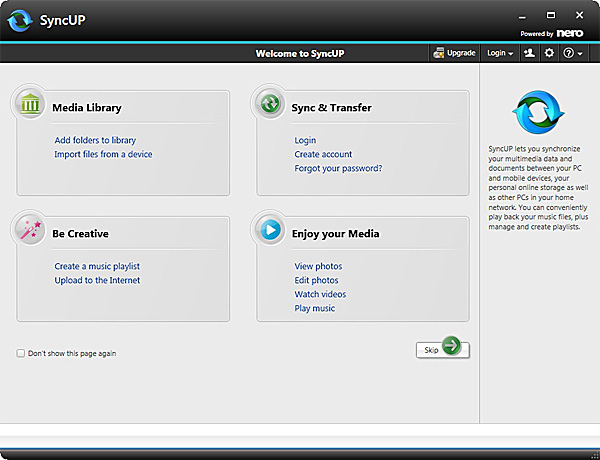The image size is (600, 460).
Task: Maximize the SyncUP window
Action: 551,17
